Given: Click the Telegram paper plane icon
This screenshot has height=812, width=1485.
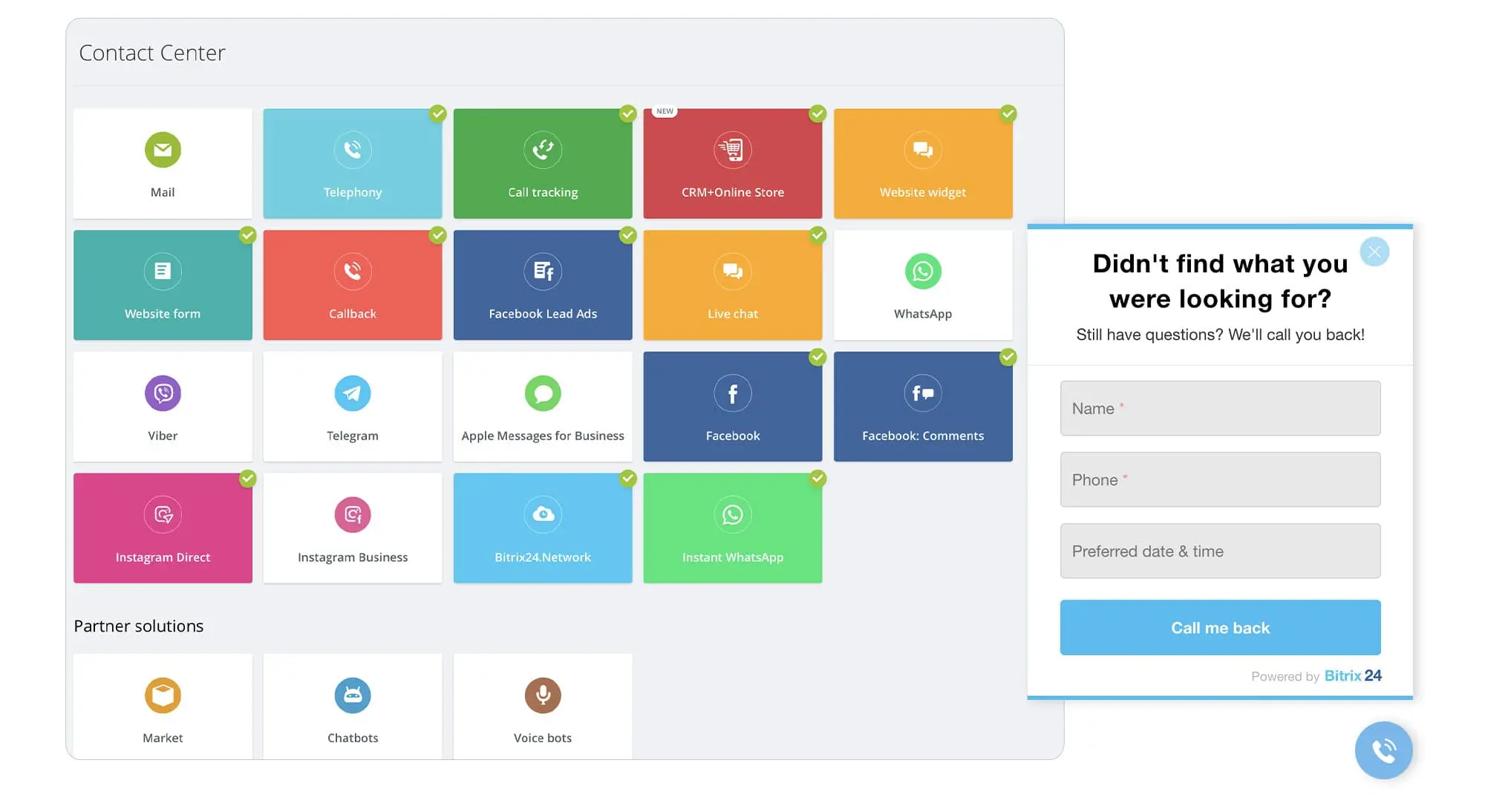Looking at the screenshot, I should coord(352,393).
